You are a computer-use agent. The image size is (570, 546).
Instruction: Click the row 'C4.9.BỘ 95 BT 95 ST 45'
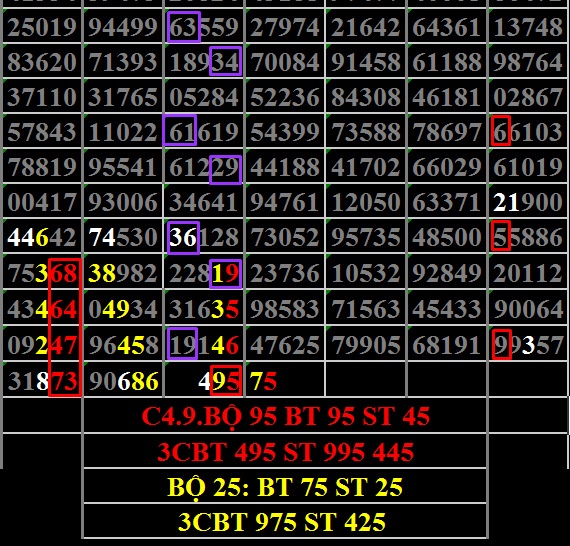pos(285,415)
